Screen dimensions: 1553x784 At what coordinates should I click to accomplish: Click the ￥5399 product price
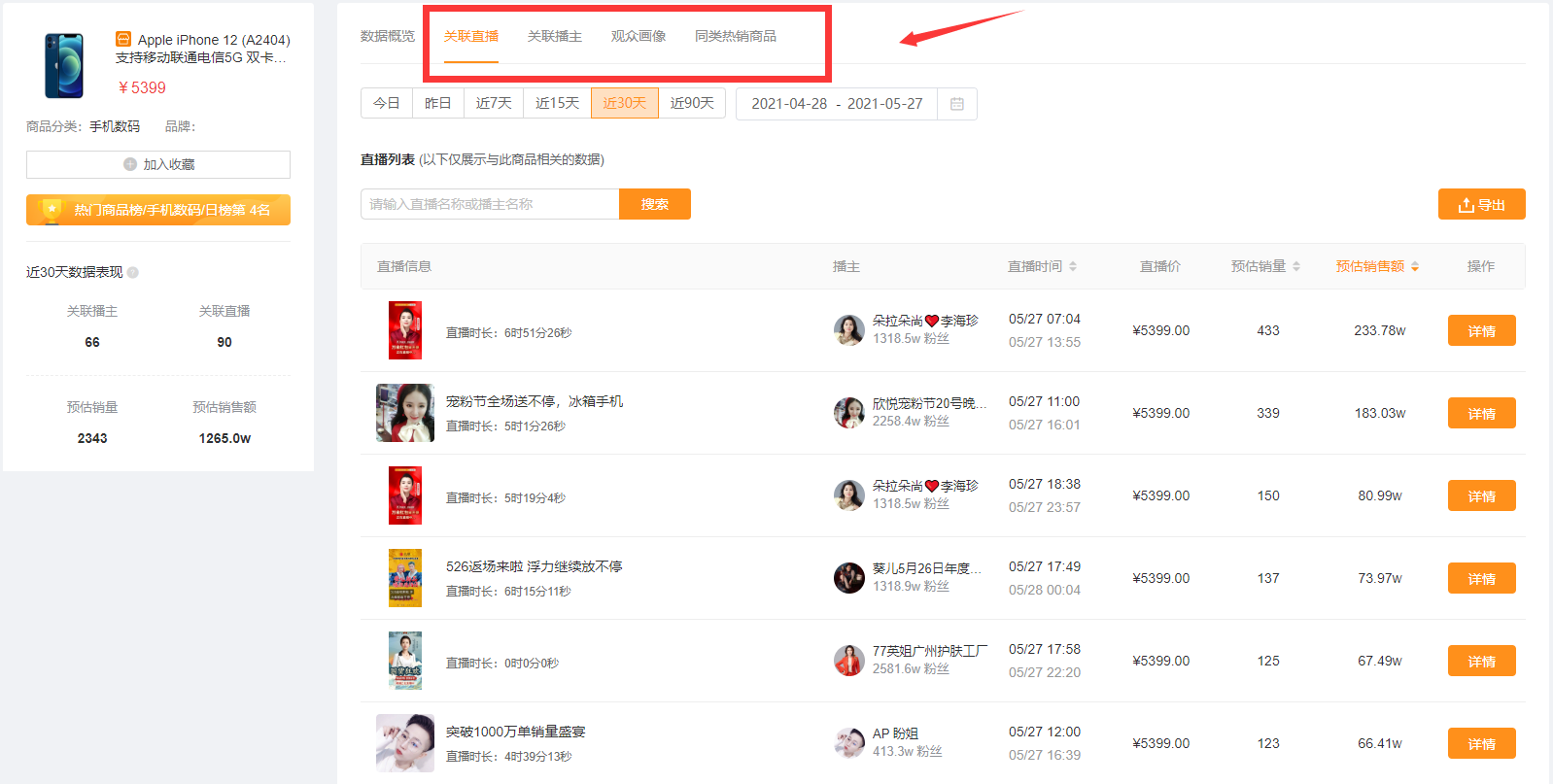pos(142,87)
